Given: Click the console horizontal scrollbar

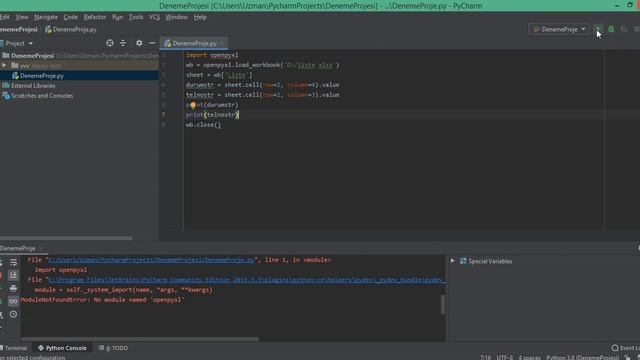Looking at the screenshot, I should (140, 339).
